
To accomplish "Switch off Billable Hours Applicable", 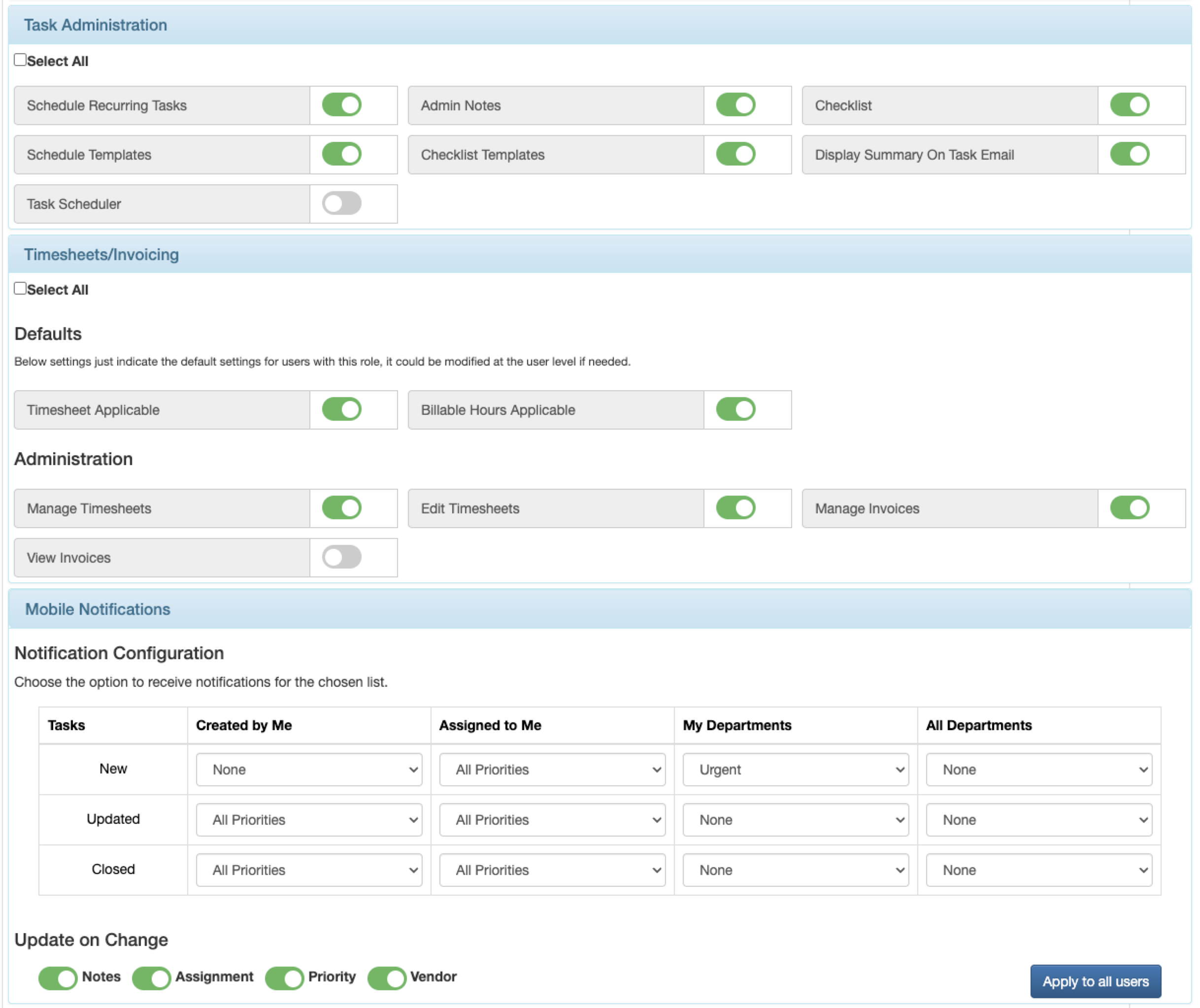I will click(x=735, y=410).
